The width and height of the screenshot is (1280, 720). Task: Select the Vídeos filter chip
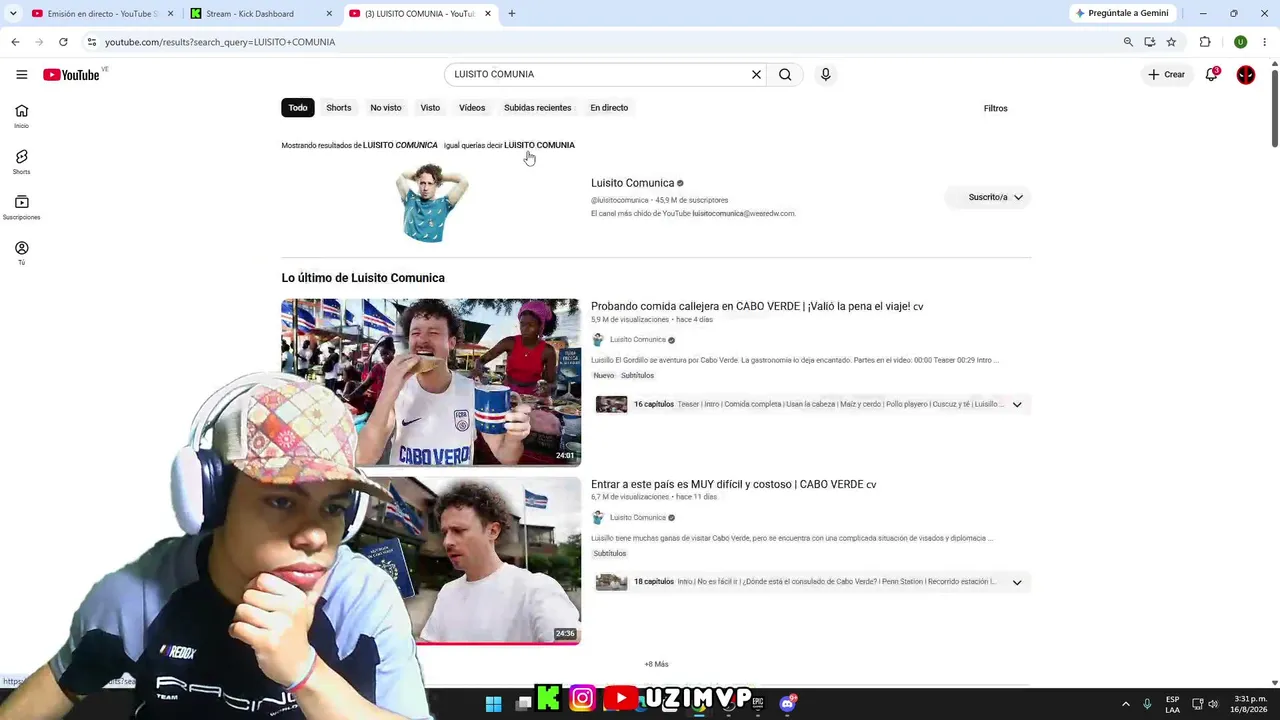(x=472, y=108)
